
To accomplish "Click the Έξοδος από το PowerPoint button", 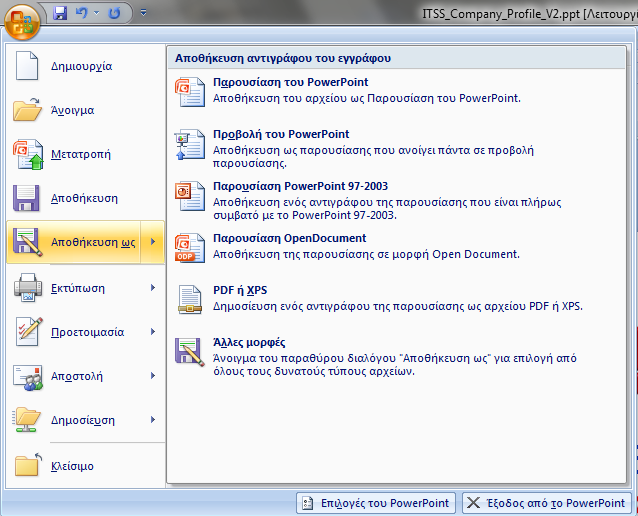I will [x=546, y=503].
